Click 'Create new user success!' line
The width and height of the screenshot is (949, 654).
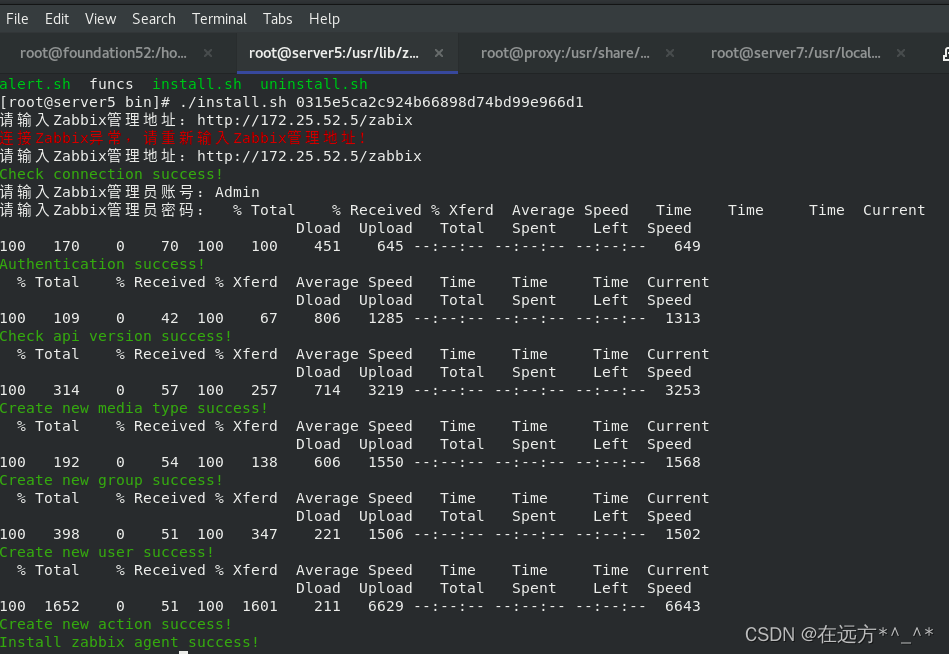[107, 552]
